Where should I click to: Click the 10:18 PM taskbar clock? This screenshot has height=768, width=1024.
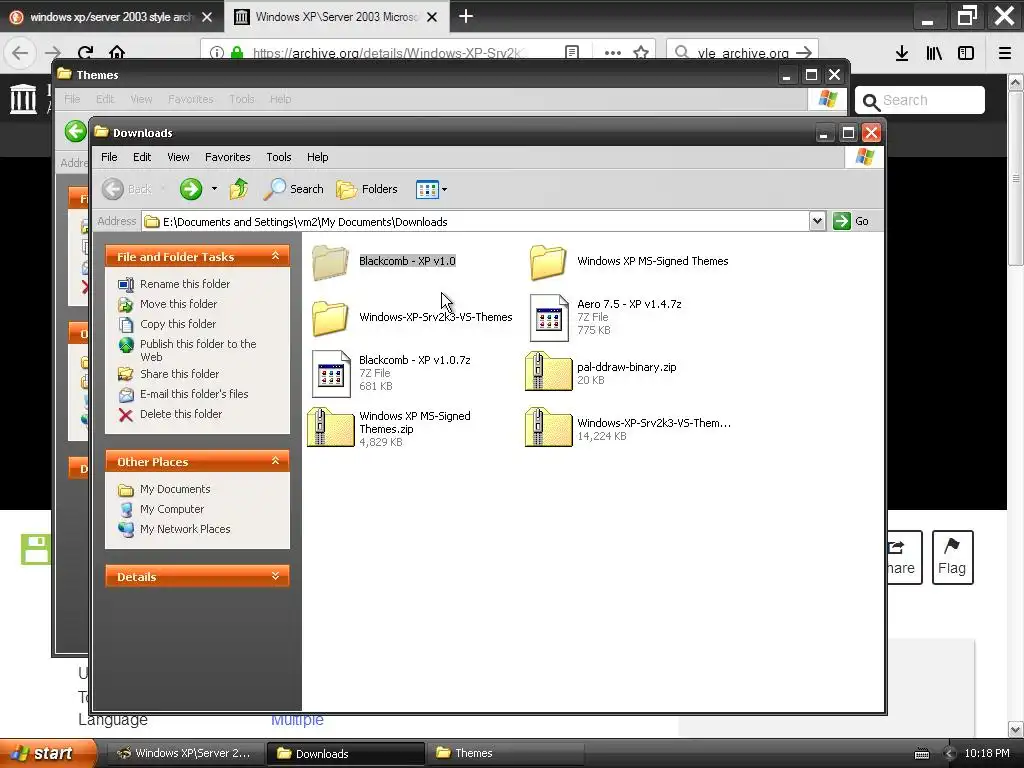click(x=987, y=753)
